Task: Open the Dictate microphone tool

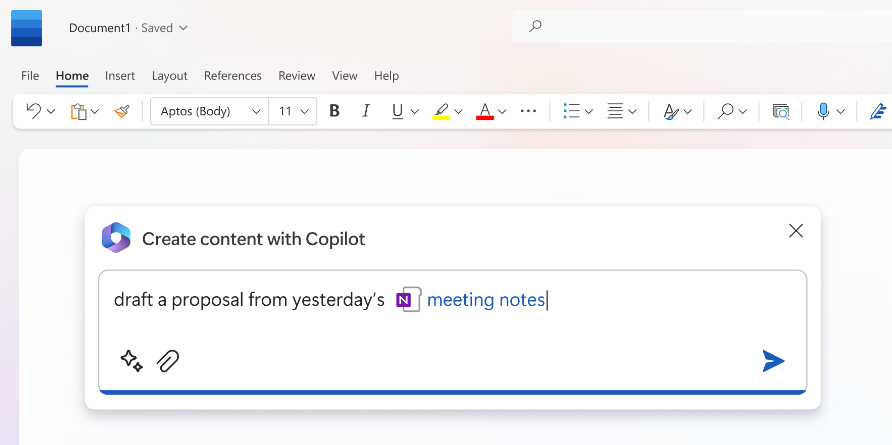Action: tap(823, 111)
